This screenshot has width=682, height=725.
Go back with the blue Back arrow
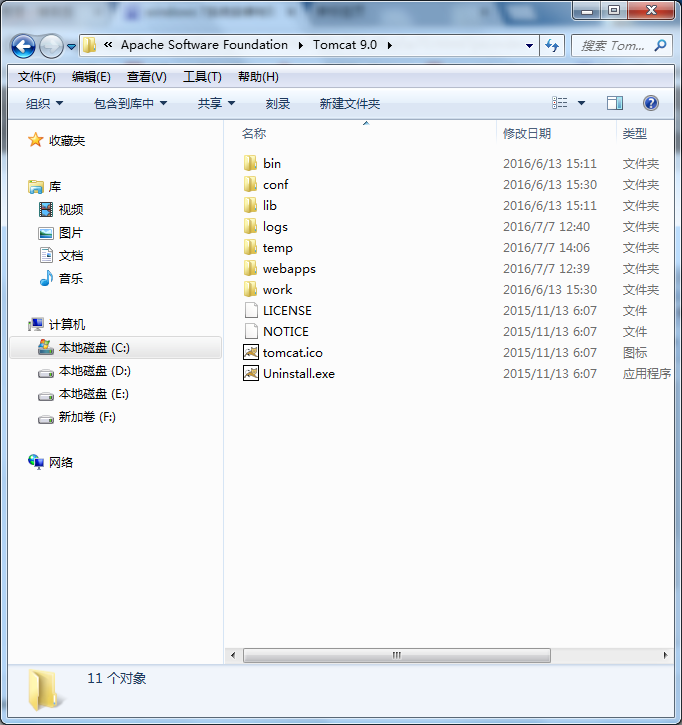tap(23, 46)
